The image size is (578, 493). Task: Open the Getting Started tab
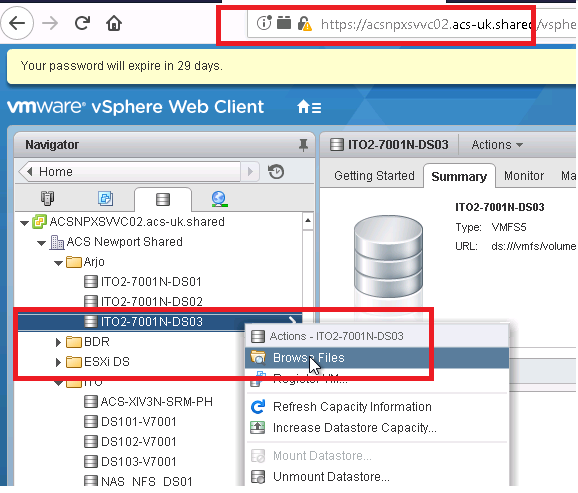[374, 176]
